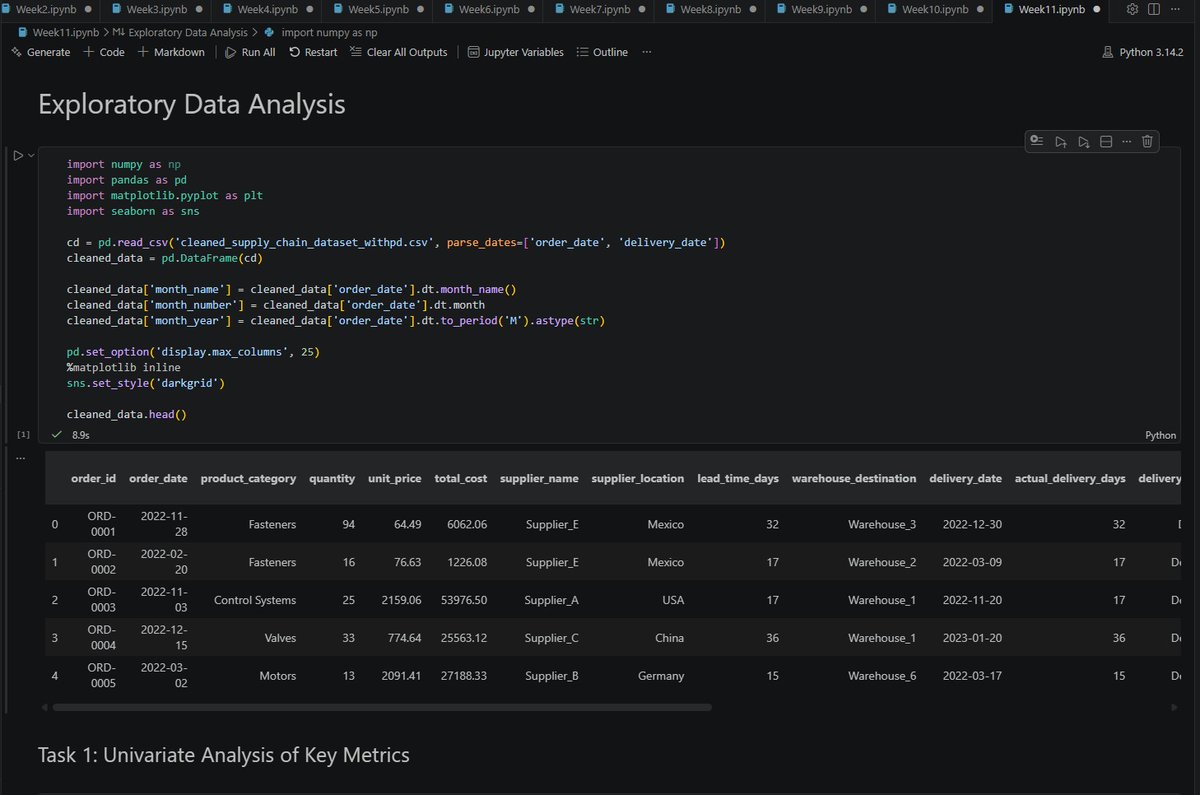Click the Supplier_C name cell
This screenshot has width=1200, height=795.
pos(551,638)
